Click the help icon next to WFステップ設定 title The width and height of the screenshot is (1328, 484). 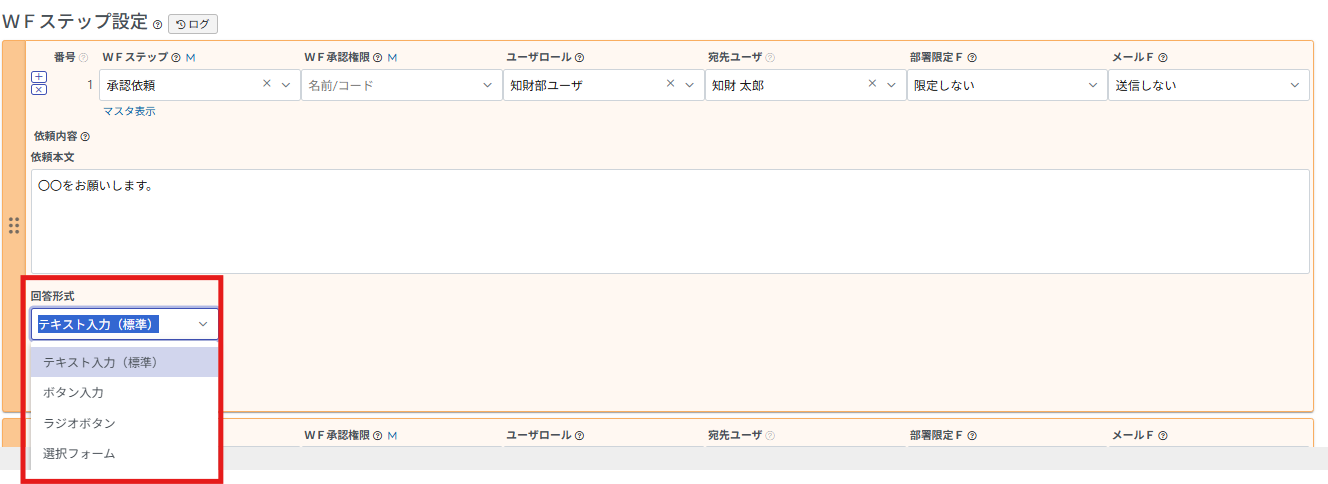157,24
